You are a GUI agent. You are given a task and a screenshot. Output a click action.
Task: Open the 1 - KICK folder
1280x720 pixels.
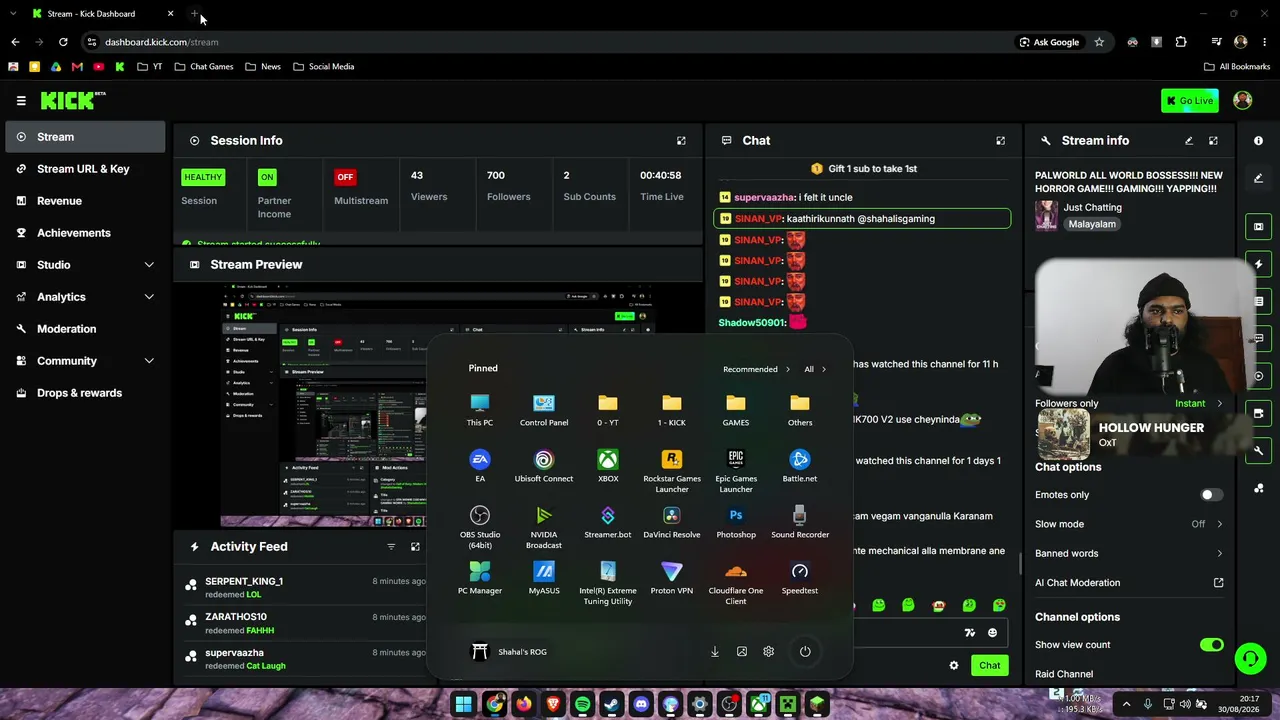coord(672,410)
